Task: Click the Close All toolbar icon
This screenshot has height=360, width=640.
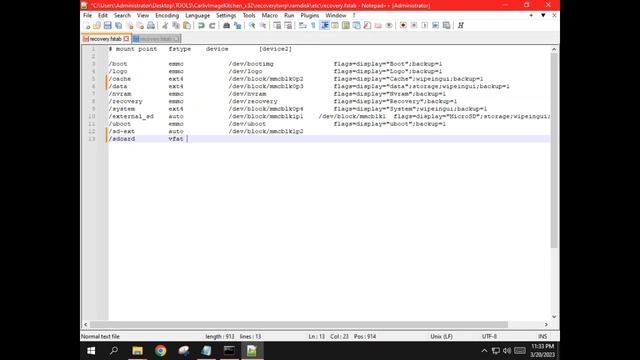Action: [x=140, y=25]
